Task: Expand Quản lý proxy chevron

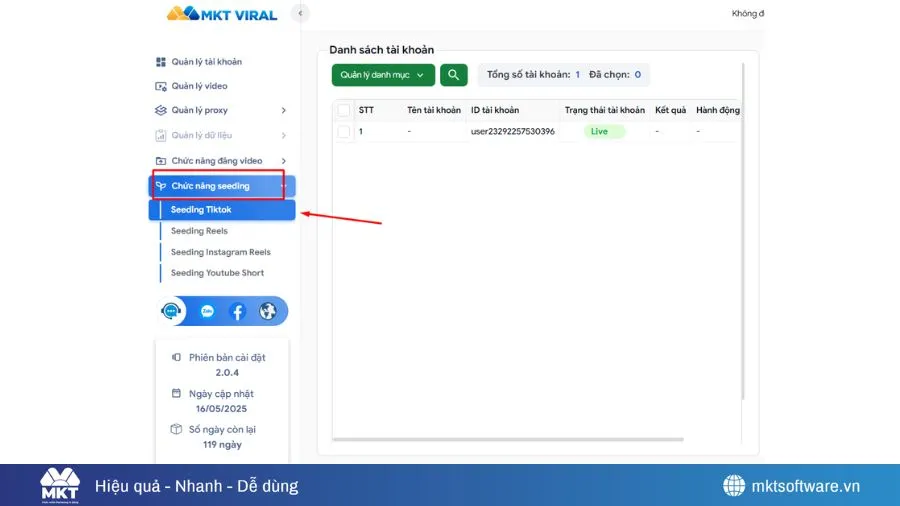Action: [x=284, y=110]
